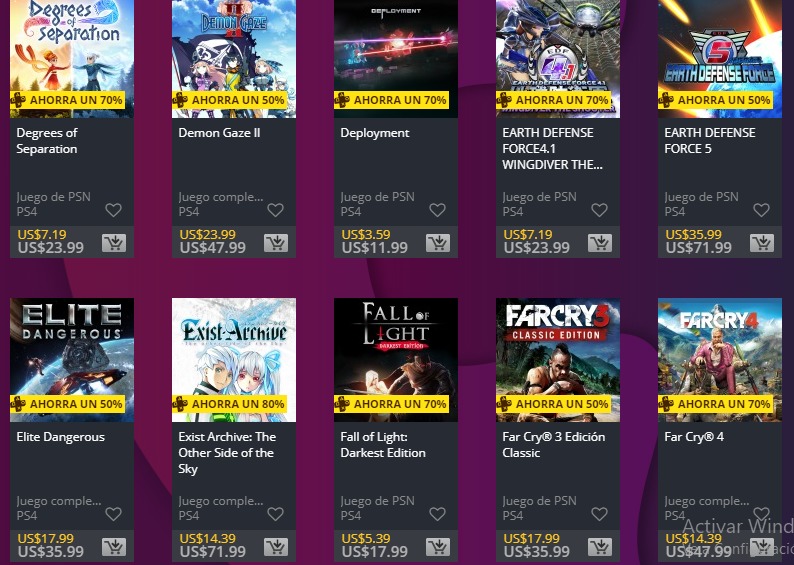Toggle heart on EARTH DEFENSE FORCE4.1 WINGDIVER
Image resolution: width=794 pixels, height=565 pixels.
(x=600, y=210)
